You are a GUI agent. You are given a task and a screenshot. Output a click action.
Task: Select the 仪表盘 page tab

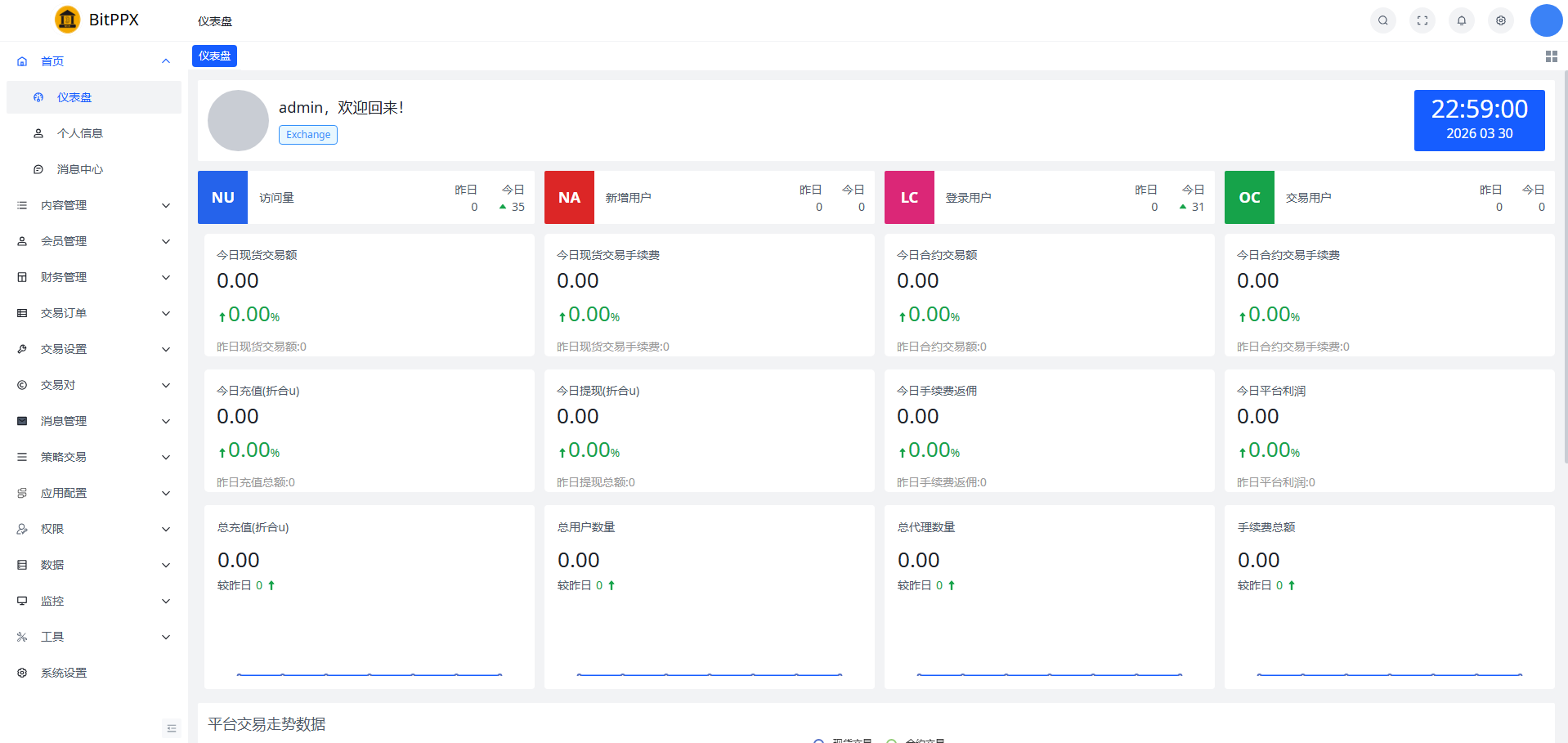click(214, 56)
